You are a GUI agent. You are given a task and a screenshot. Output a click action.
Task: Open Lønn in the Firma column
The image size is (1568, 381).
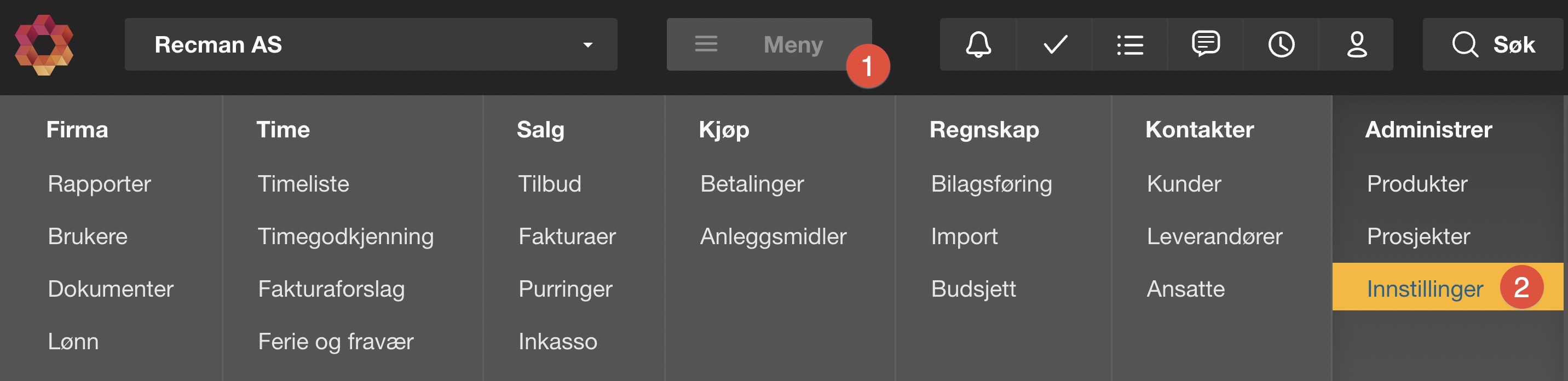(73, 342)
